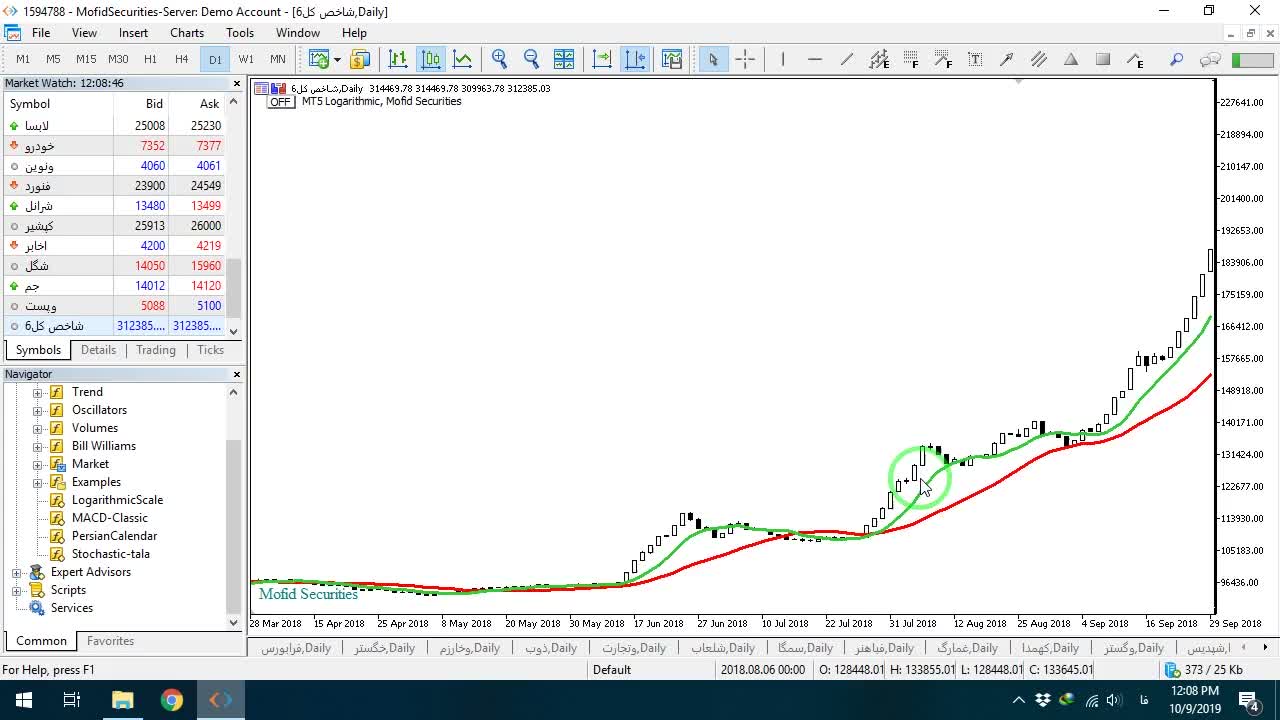This screenshot has width=1280, height=720.
Task: Close the Navigator panel
Action: coord(237,374)
